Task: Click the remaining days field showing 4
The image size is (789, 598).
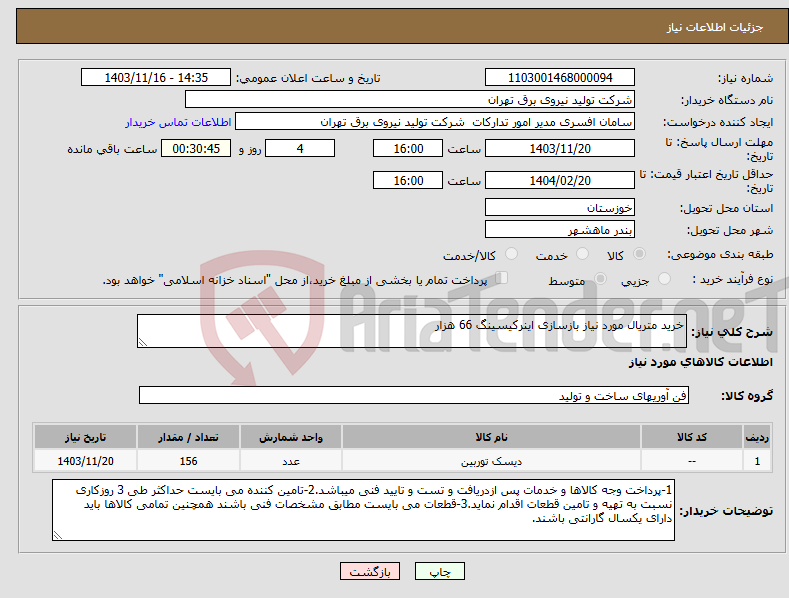Action: (x=300, y=148)
